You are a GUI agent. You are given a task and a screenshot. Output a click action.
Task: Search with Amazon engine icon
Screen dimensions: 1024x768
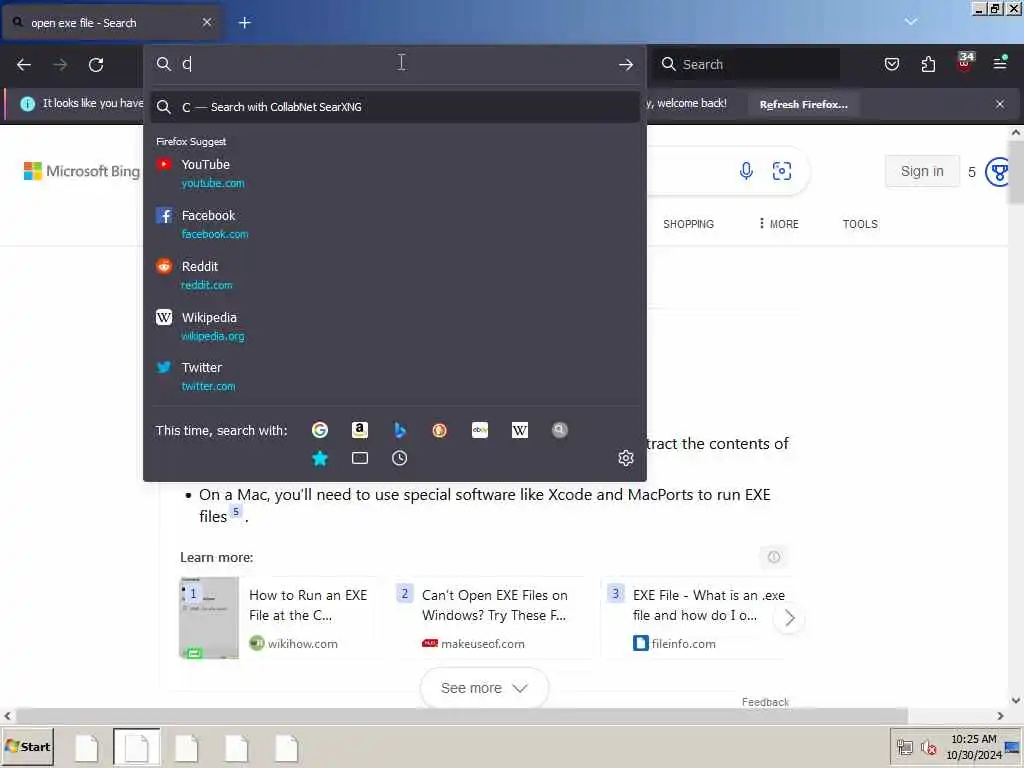[360, 430]
